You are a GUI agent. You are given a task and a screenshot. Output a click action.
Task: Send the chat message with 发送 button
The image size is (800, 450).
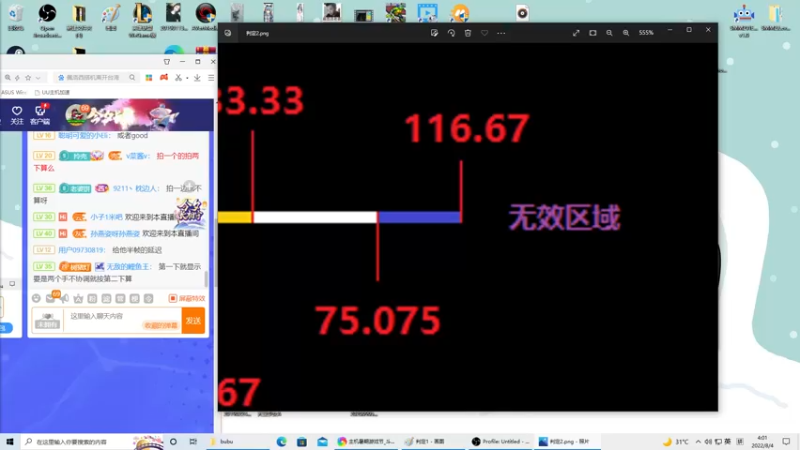pyautogui.click(x=193, y=320)
